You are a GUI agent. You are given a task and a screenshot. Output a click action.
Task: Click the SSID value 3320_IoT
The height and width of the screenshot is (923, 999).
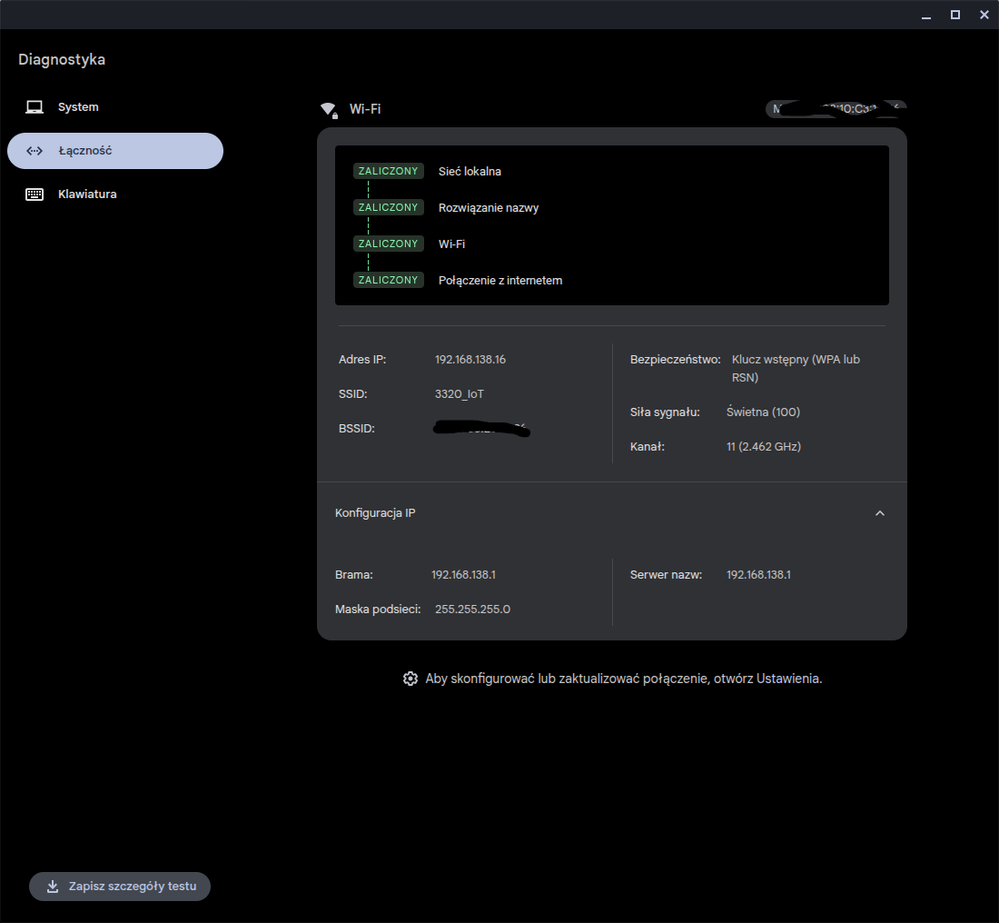[x=459, y=394]
